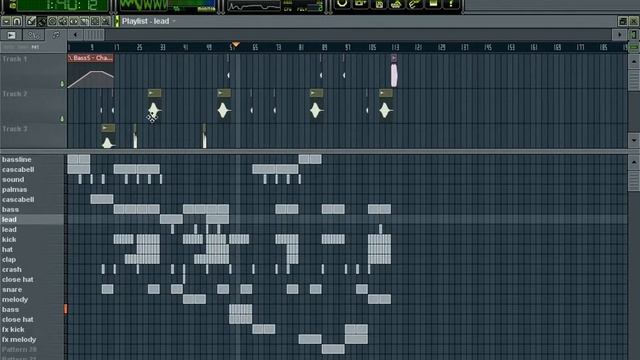The height and width of the screenshot is (360, 640).
Task: Toggle Track 1 green mute light
Action: click(x=62, y=84)
